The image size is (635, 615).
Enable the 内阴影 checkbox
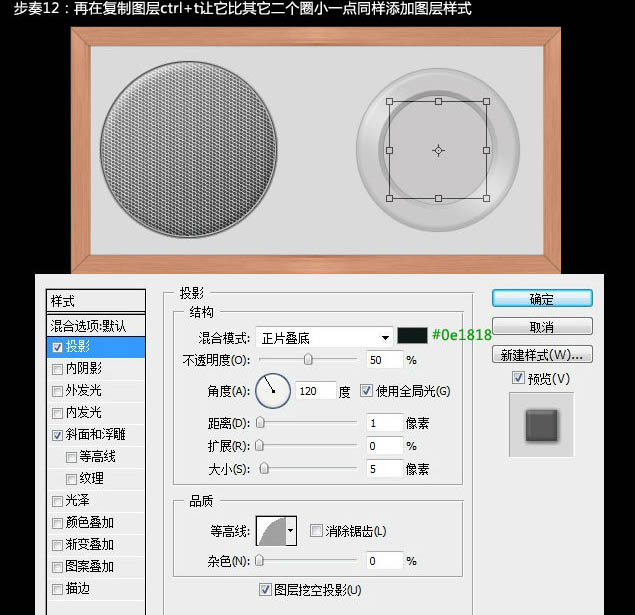click(58, 369)
